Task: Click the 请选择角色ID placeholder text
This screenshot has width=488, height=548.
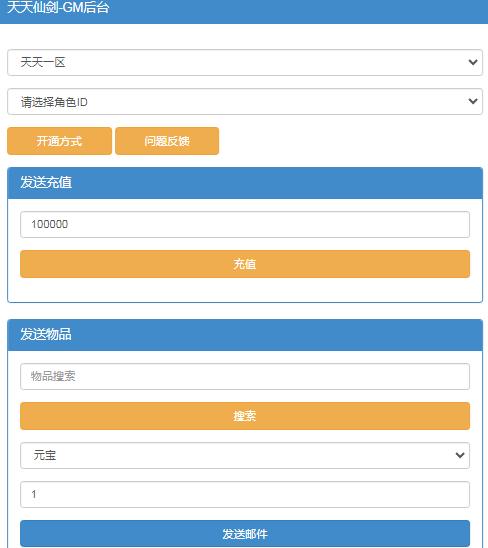Action: [54, 102]
